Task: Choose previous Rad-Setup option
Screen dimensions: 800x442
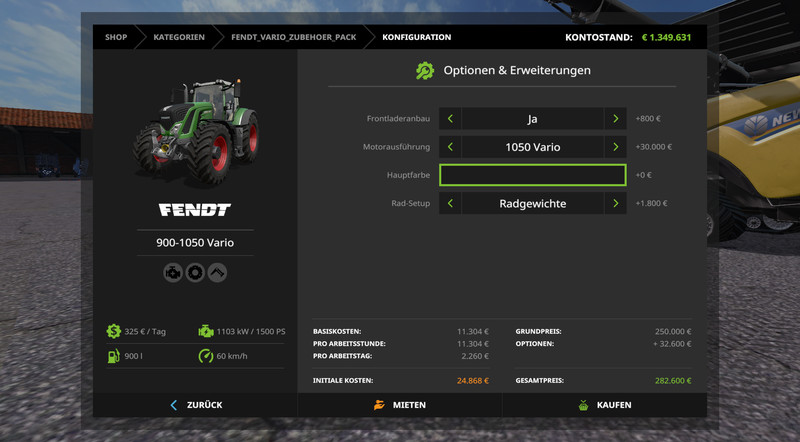Action: pyautogui.click(x=451, y=204)
